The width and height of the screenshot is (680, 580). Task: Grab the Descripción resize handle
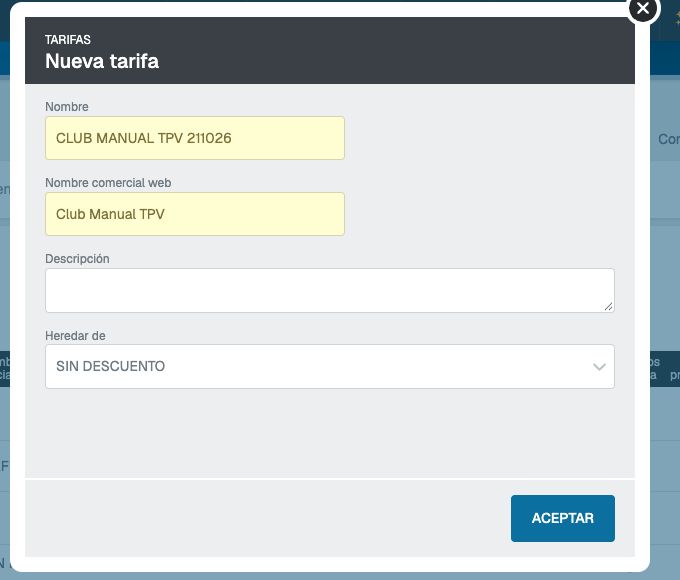[x=608, y=306]
